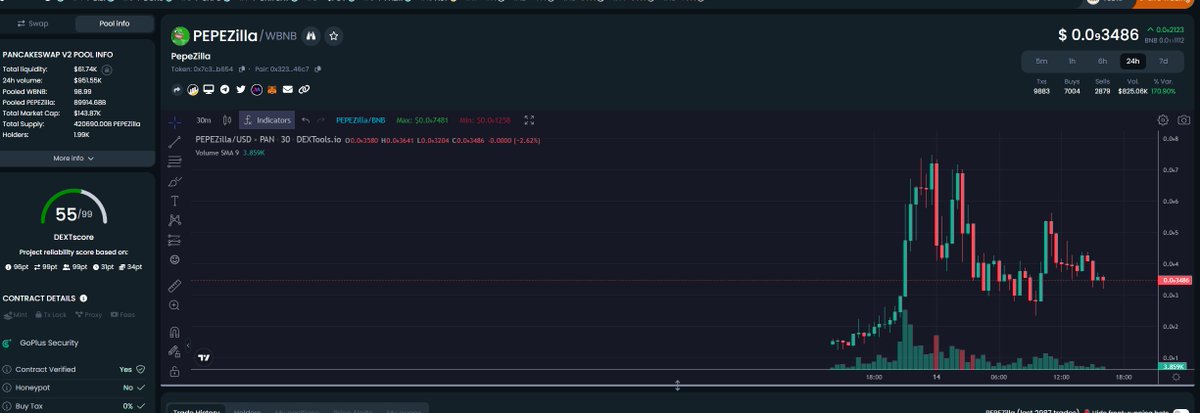Select the 6h stats interval
Screen dimensions: 1200x413
click(x=1102, y=61)
